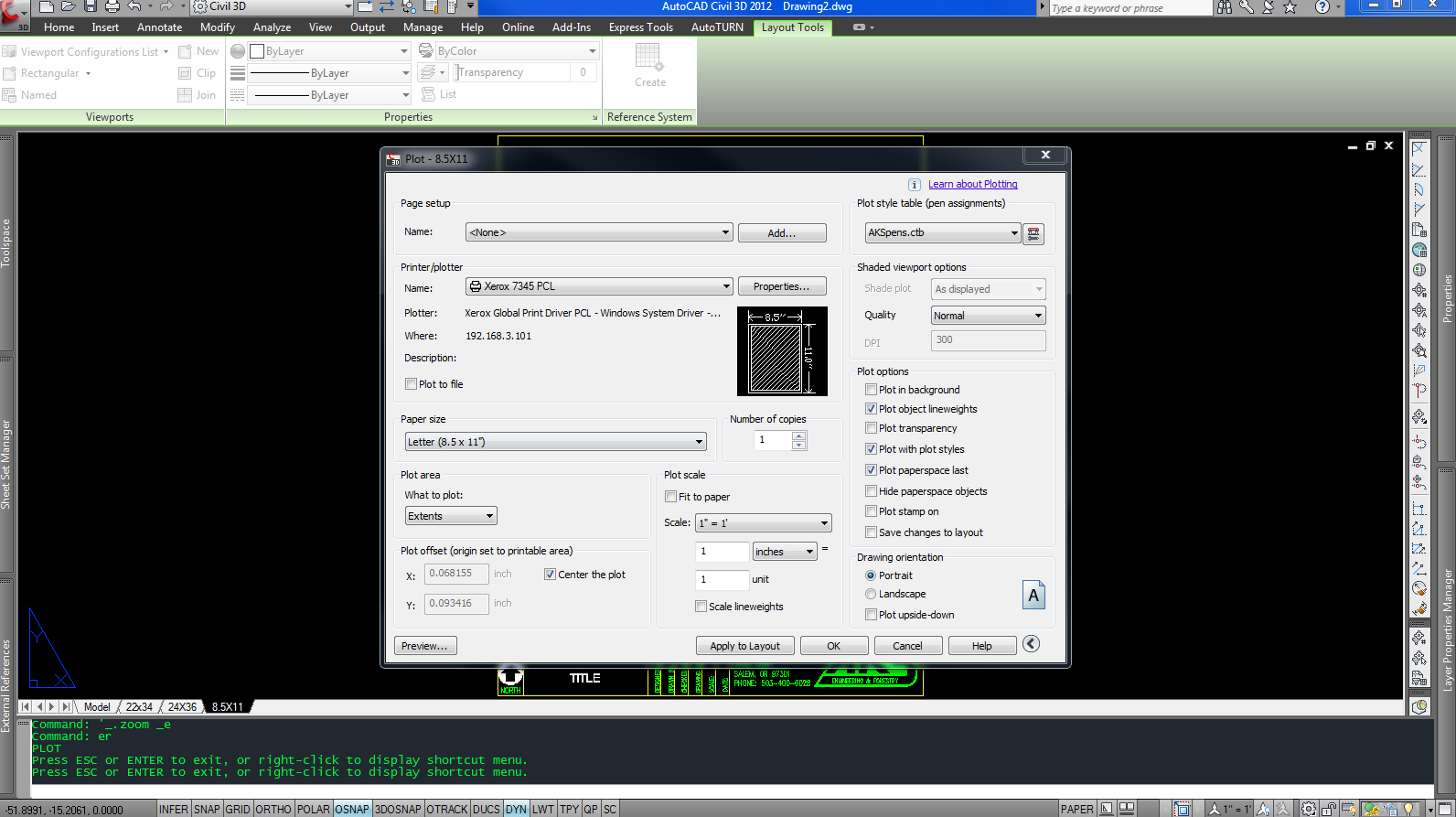1456x817 pixels.
Task: Click the OK button in Plot dialog
Action: [834, 646]
